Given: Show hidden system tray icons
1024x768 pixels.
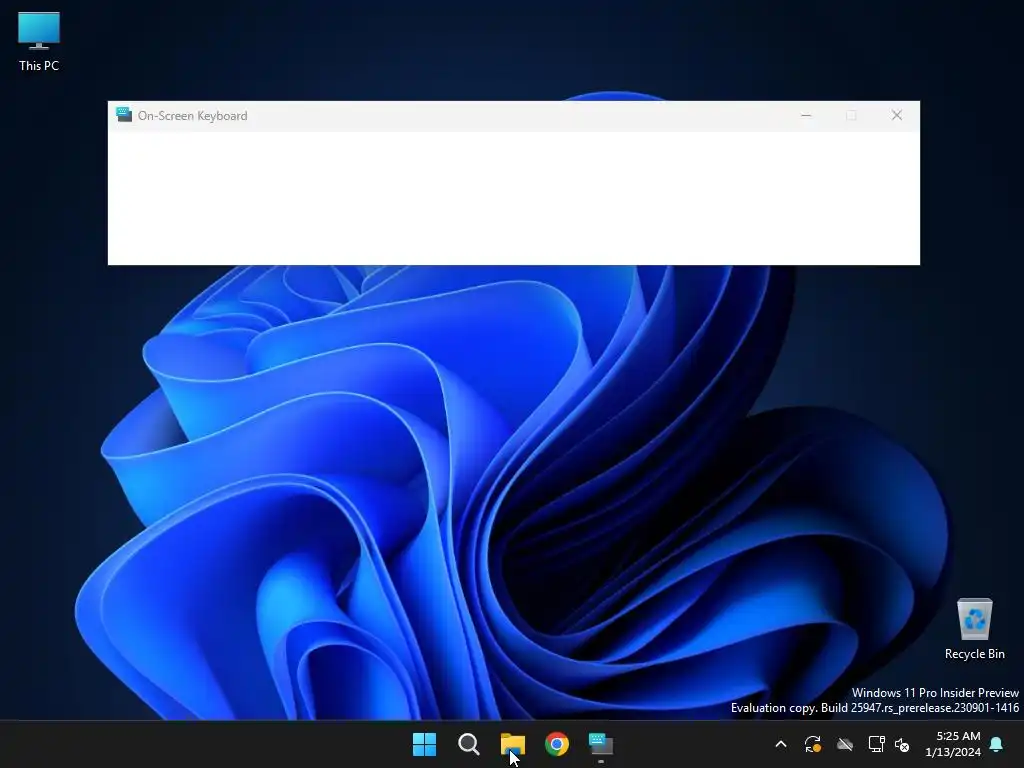Looking at the screenshot, I should tap(781, 744).
